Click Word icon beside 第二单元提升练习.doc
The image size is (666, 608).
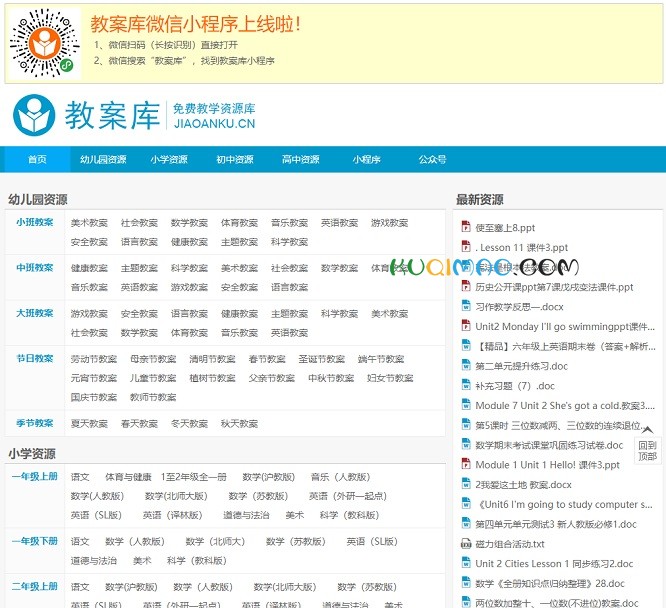pyautogui.click(x=466, y=365)
